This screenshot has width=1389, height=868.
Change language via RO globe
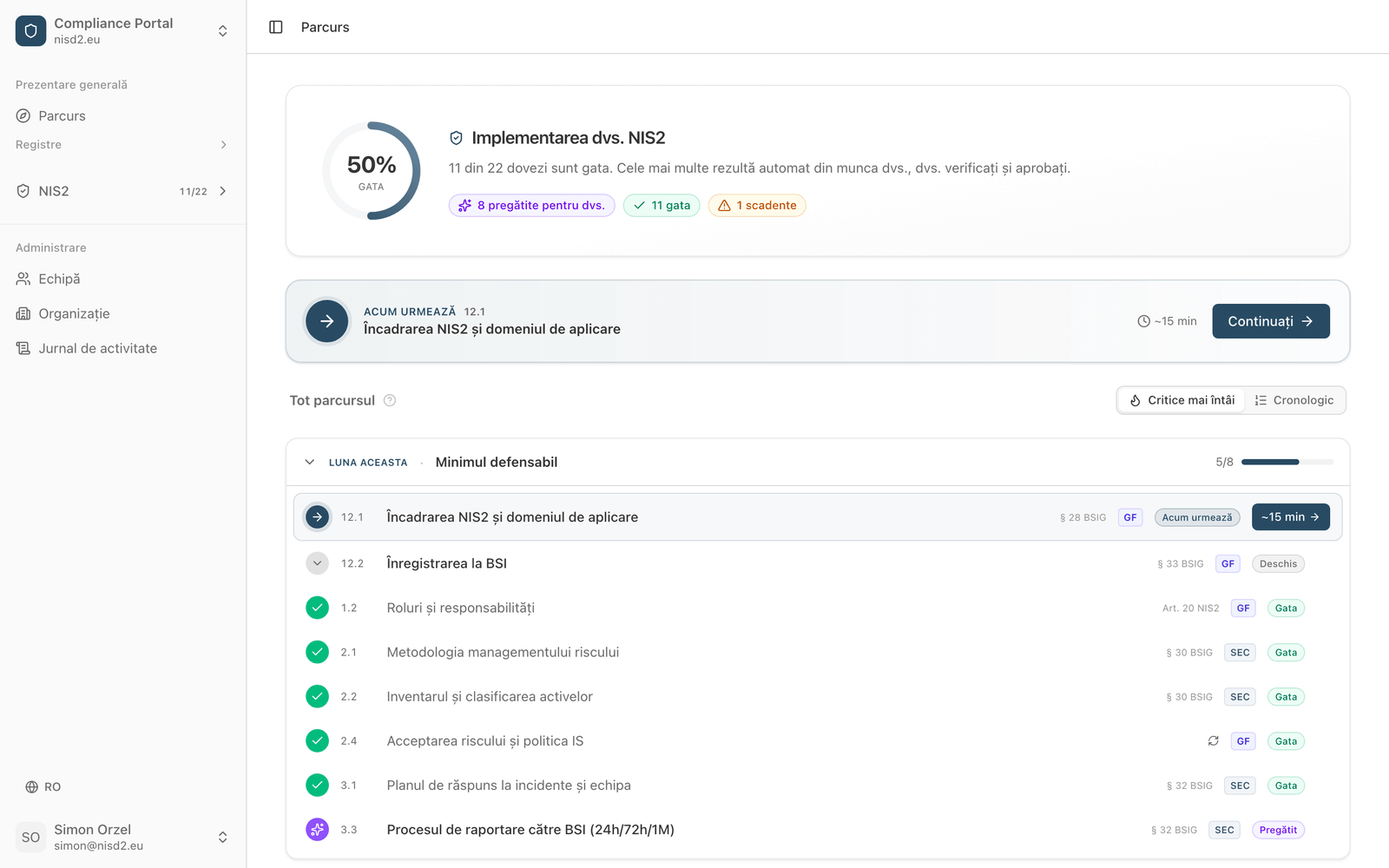tap(43, 786)
